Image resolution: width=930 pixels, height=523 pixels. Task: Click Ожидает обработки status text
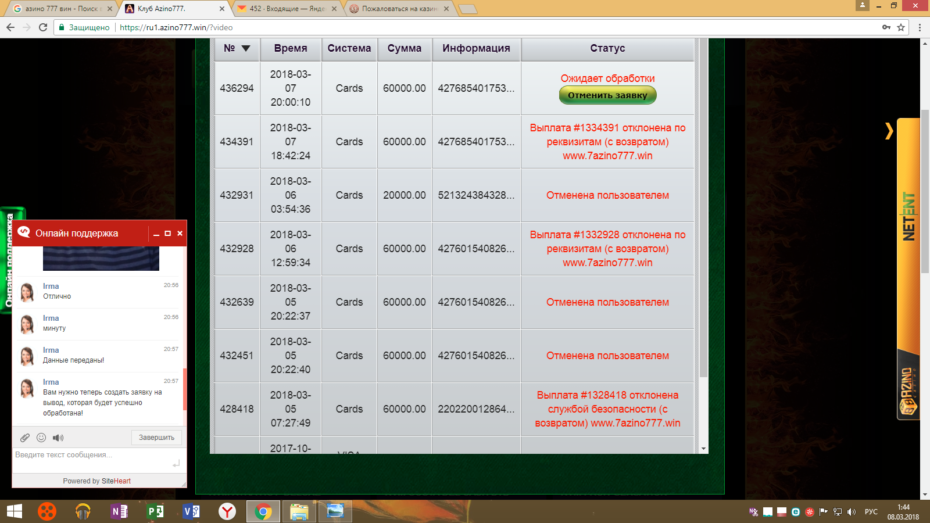[607, 78]
